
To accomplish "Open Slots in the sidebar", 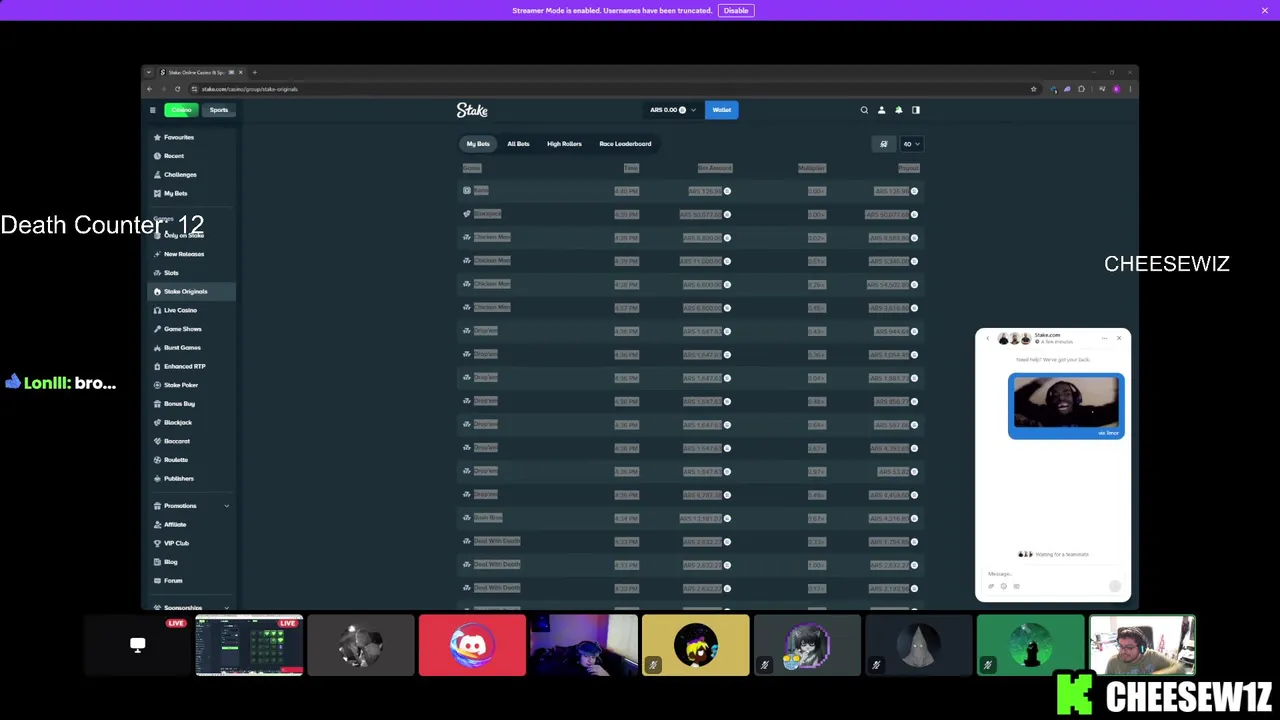I will pos(190,273).
